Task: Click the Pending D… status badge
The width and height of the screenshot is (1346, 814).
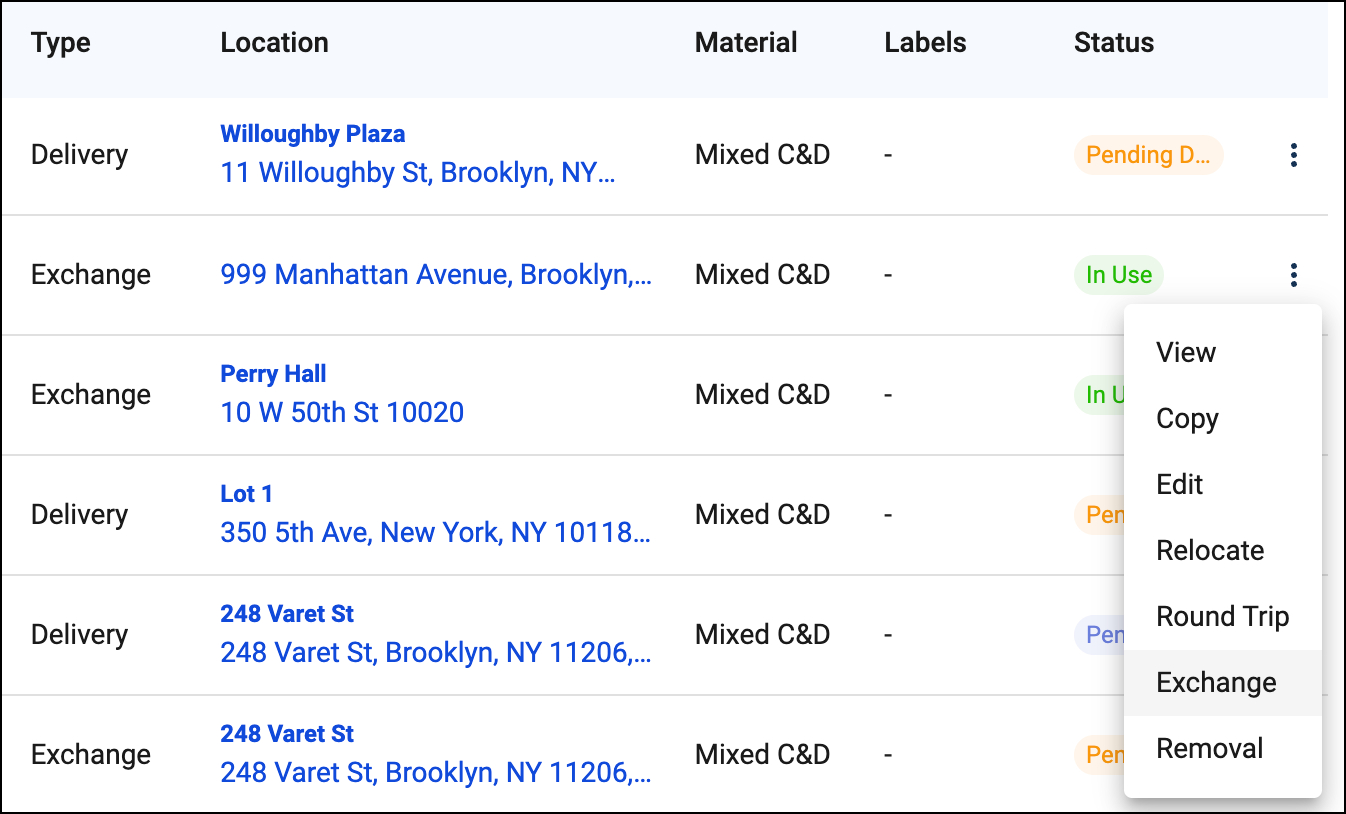Action: [x=1148, y=155]
